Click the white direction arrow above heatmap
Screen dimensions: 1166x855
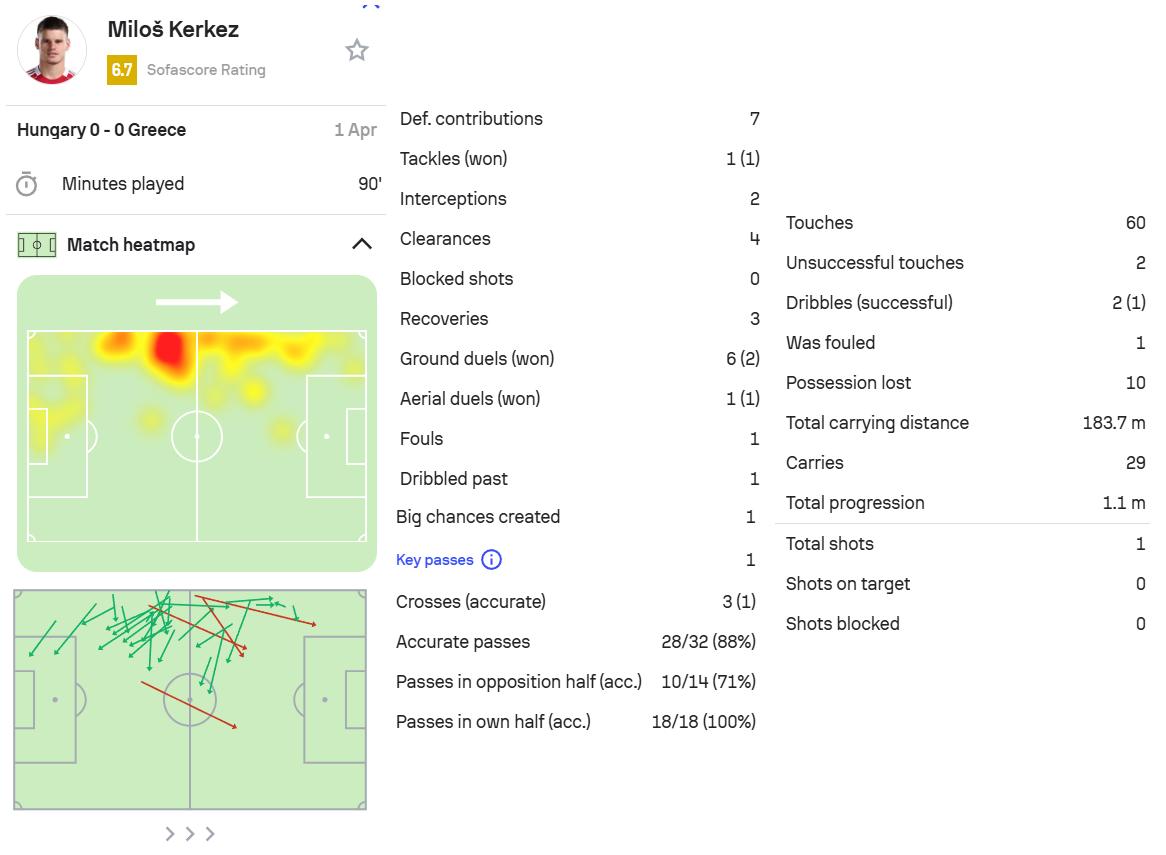coord(197,301)
